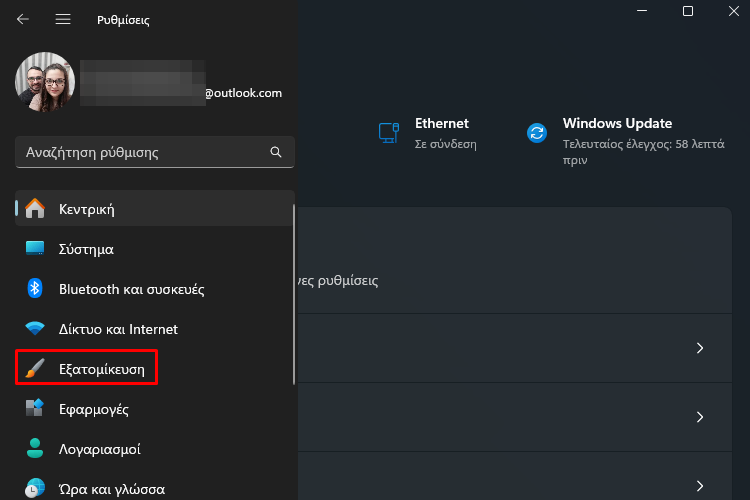Click the Λογαριασμοί person icon
Viewport: 750px width, 500px height.
coord(35,448)
